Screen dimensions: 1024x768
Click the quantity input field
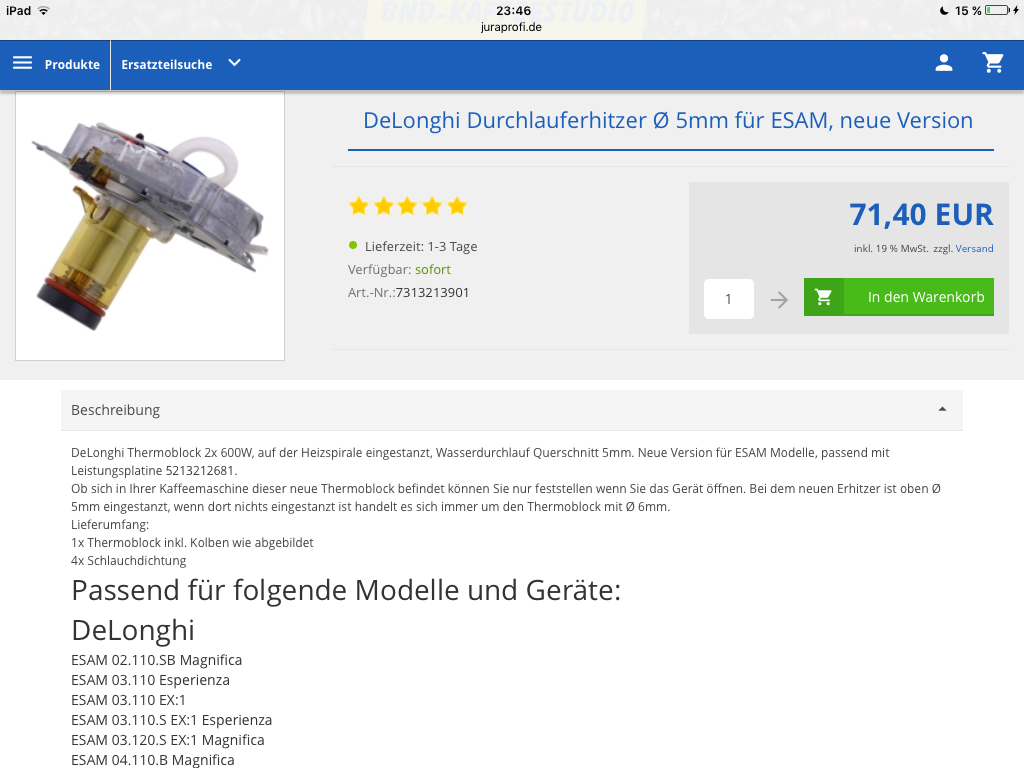coord(729,299)
